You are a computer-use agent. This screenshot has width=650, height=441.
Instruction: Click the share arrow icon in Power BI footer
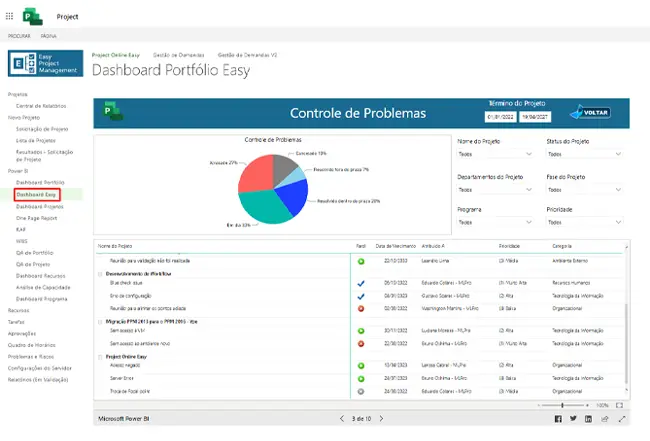tap(605, 419)
